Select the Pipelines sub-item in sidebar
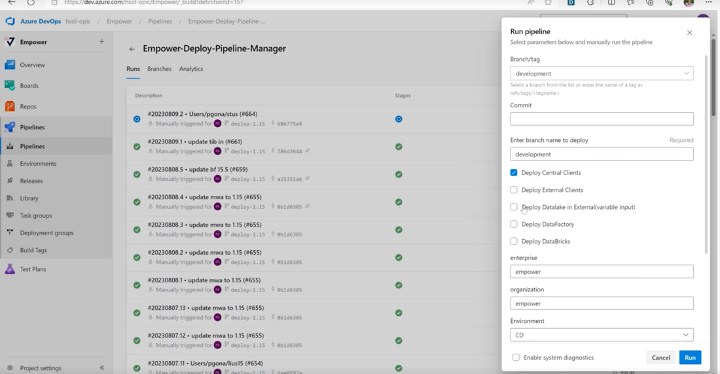The width and height of the screenshot is (720, 374). [x=32, y=147]
